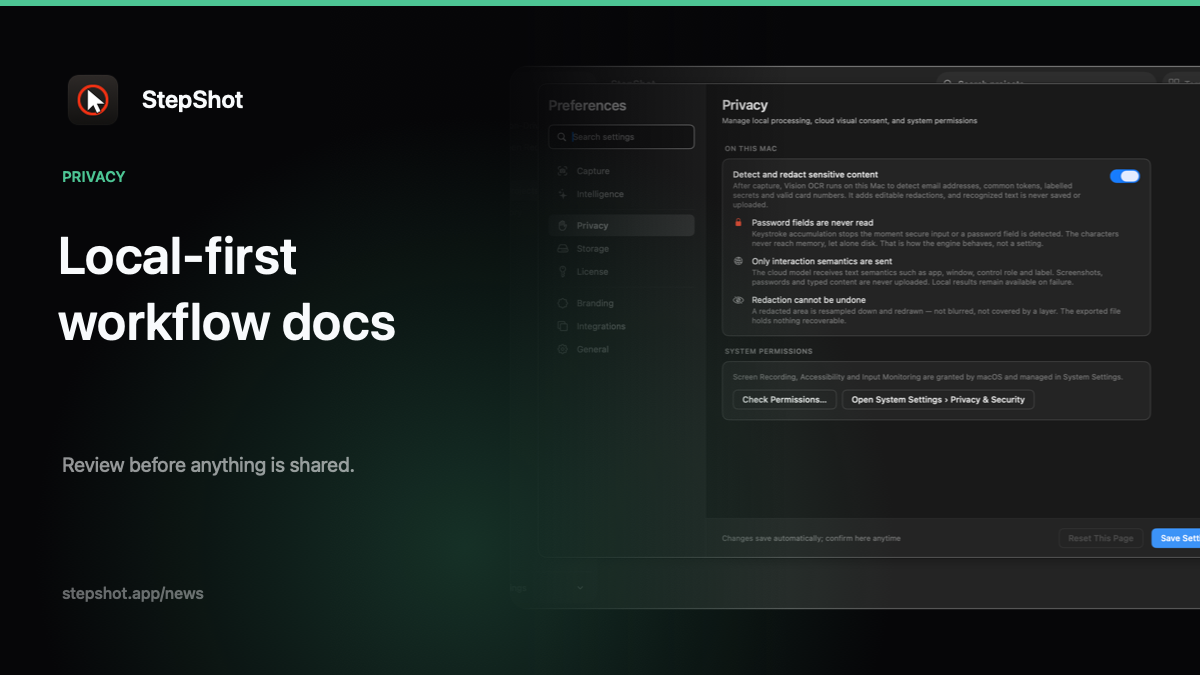Viewport: 1200px width, 675px height.
Task: Click the globe icon beside interaction semantics
Action: click(738, 261)
